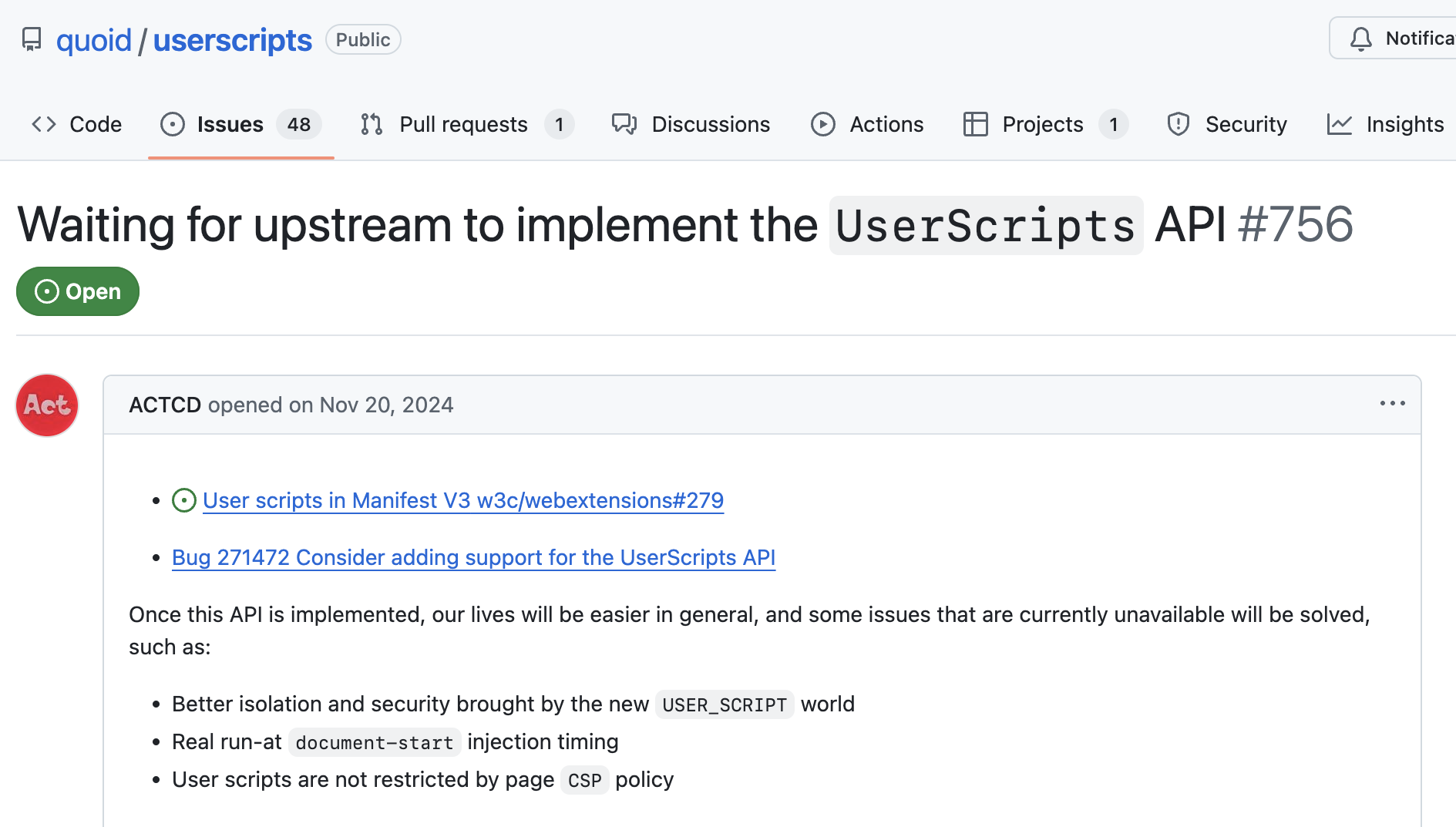Screen dimensions: 1456x827
Task: Open ACTCD author profile link
Action: tap(165, 405)
